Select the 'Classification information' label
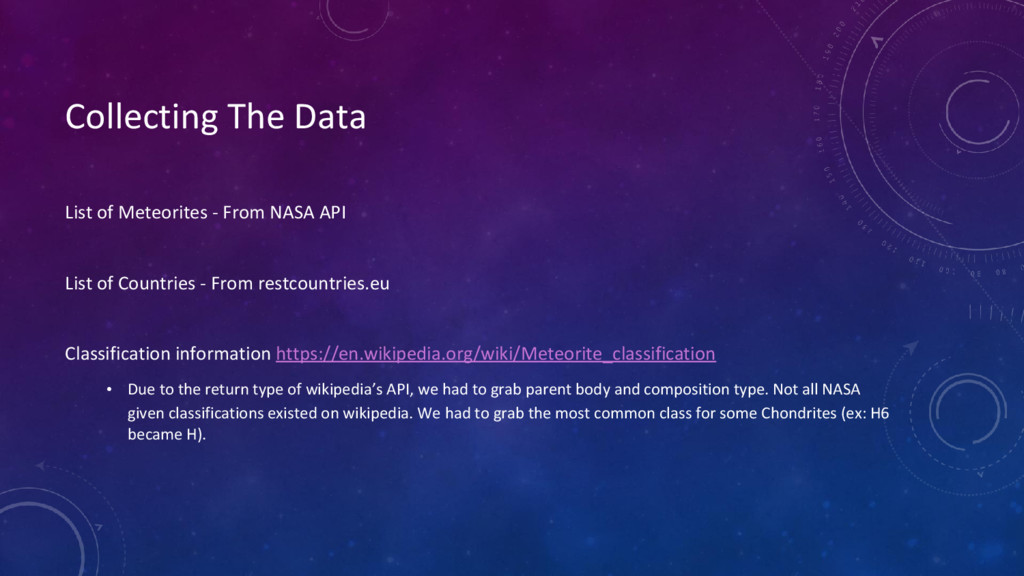1024x576 pixels. 167,353
